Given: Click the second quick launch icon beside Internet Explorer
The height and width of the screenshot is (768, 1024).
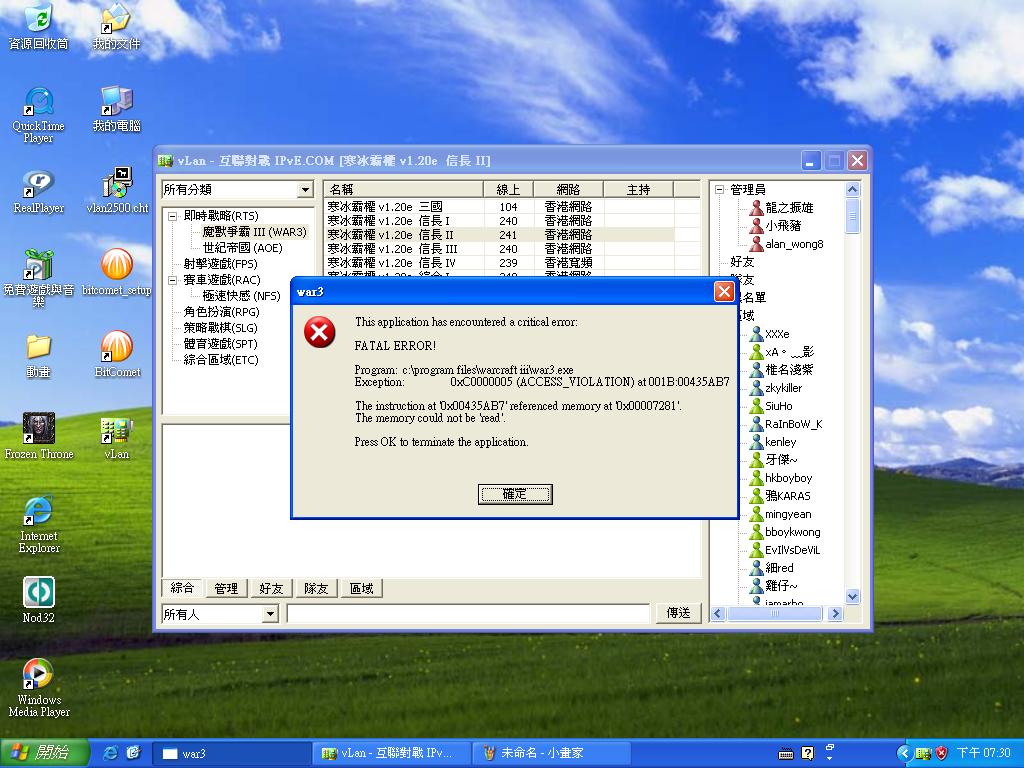Looking at the screenshot, I should [x=134, y=753].
